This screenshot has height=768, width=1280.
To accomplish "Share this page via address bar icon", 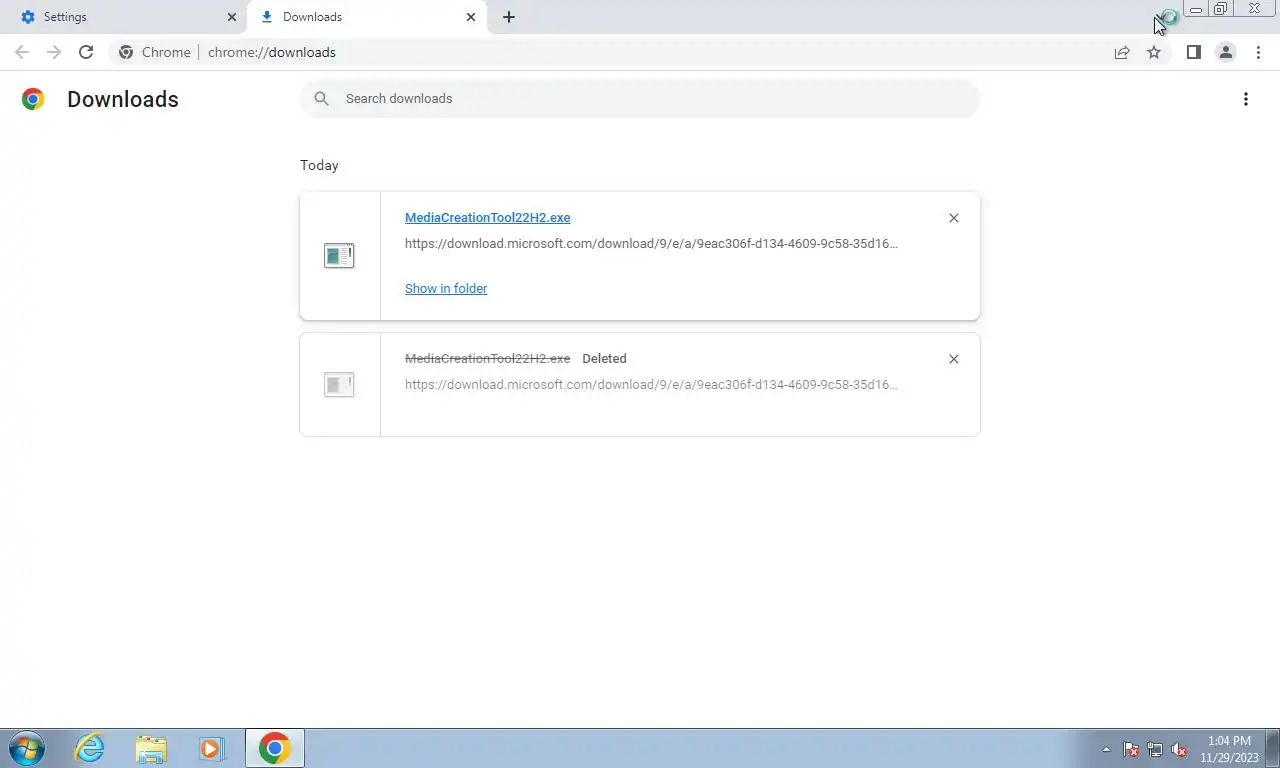I will [1122, 52].
